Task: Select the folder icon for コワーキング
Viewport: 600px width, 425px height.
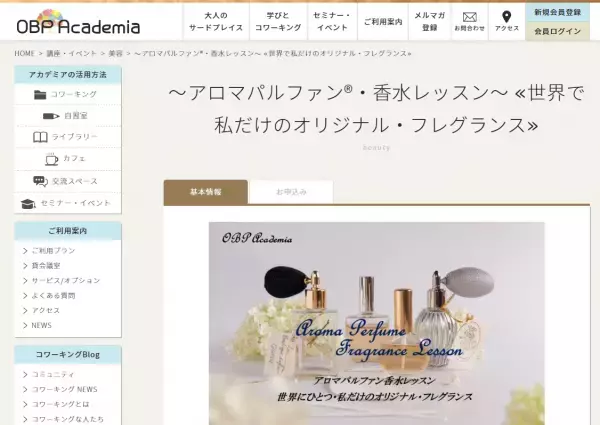Action: [x=40, y=94]
